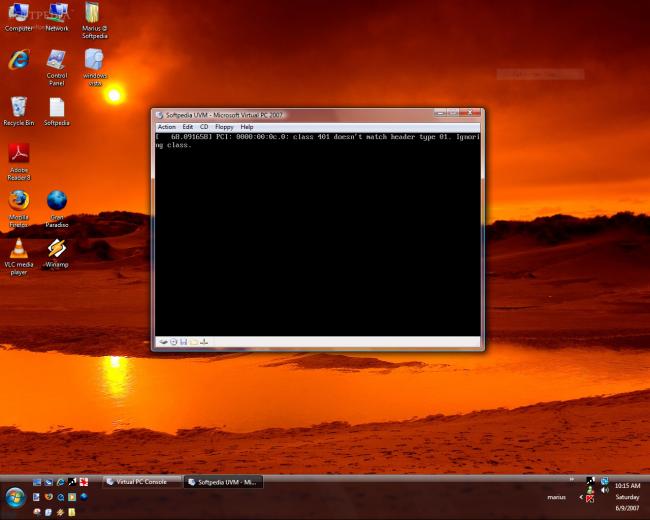Launch Gran Paradiso globe from Quick Launch
This screenshot has width=650, height=520.
click(x=84, y=497)
